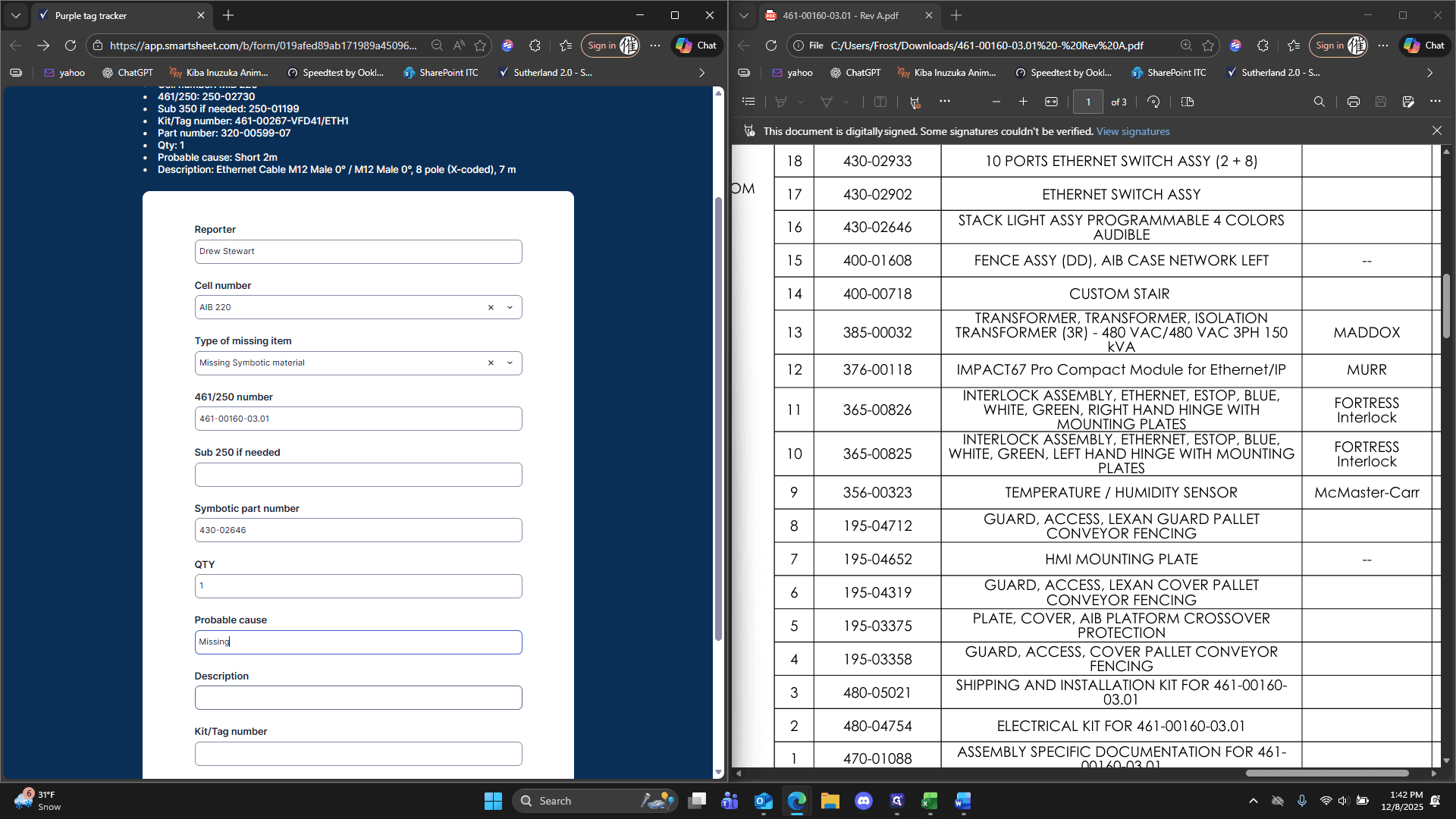The image size is (1456, 819).
Task: Open Favorites list in Smartsheet browser window
Action: point(566,45)
